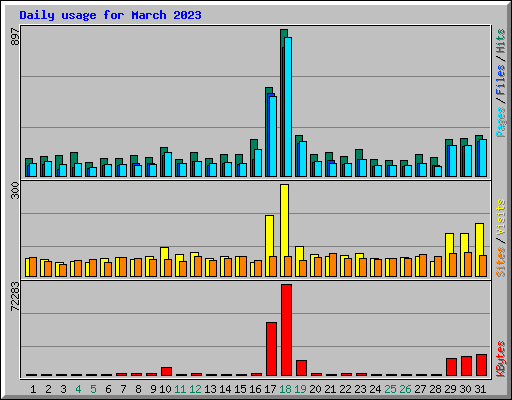Click day 30 on the x-axis
The width and height of the screenshot is (512, 400).
tap(466, 389)
